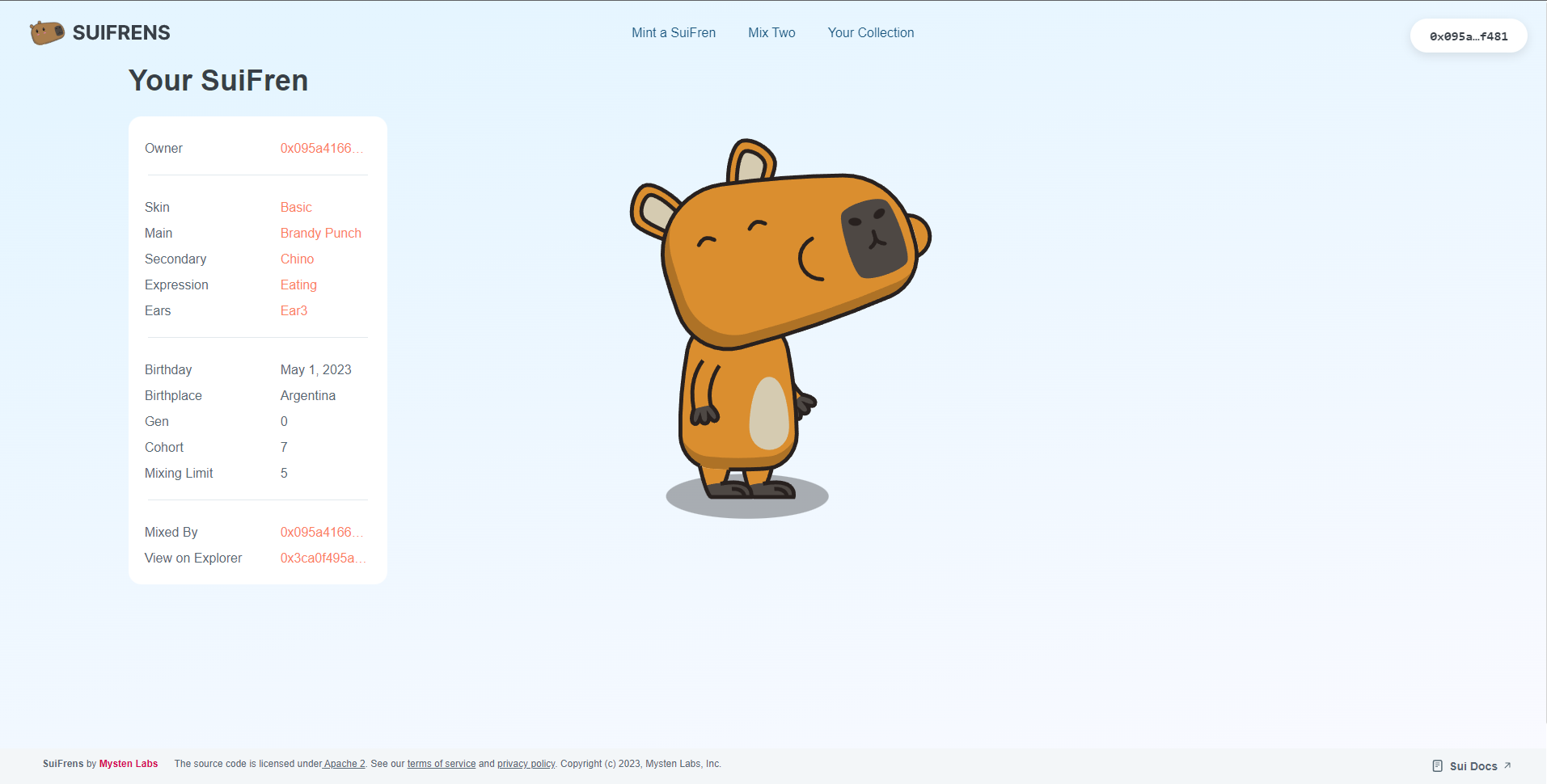The height and width of the screenshot is (784, 1547).
Task: Open the Owner address link
Action: 321,149
